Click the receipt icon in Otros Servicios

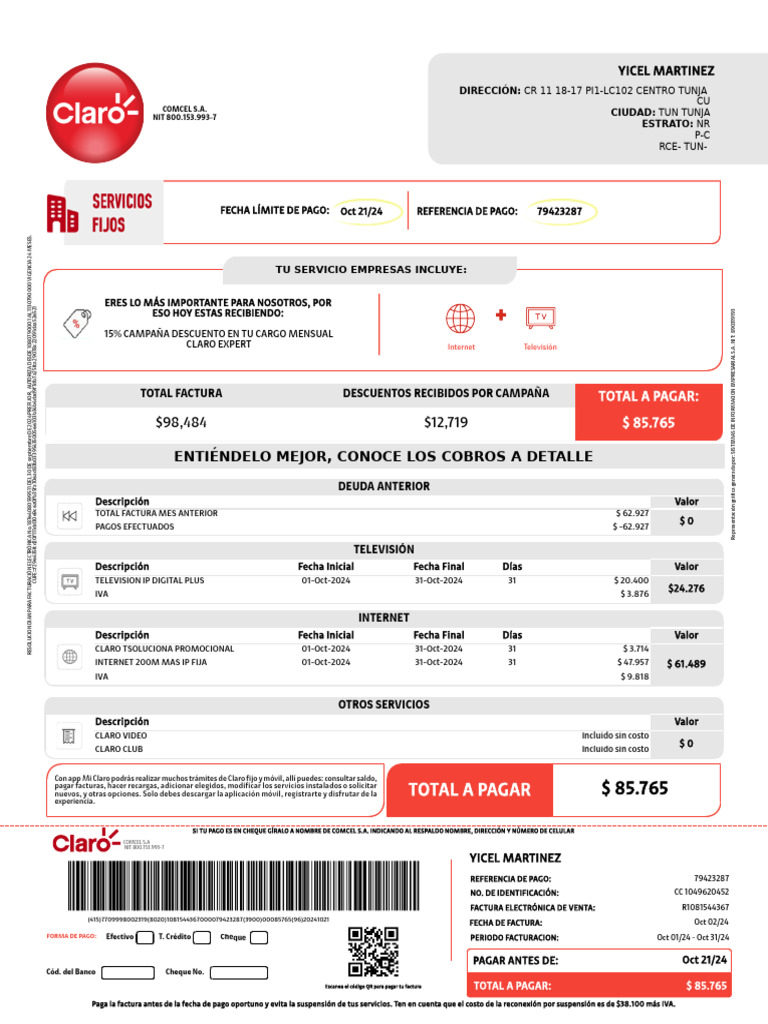69,737
